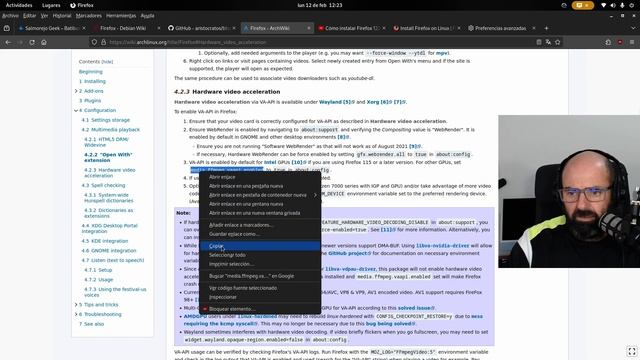The width and height of the screenshot is (640, 360).
Task: Click the red uBlock extension icon
Action: (x=620, y=42)
